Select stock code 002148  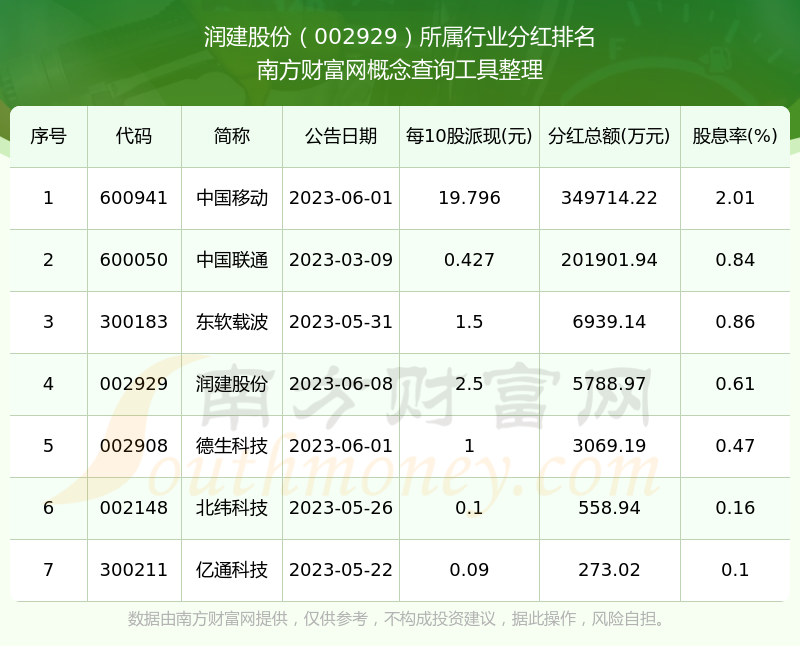pyautogui.click(x=134, y=508)
